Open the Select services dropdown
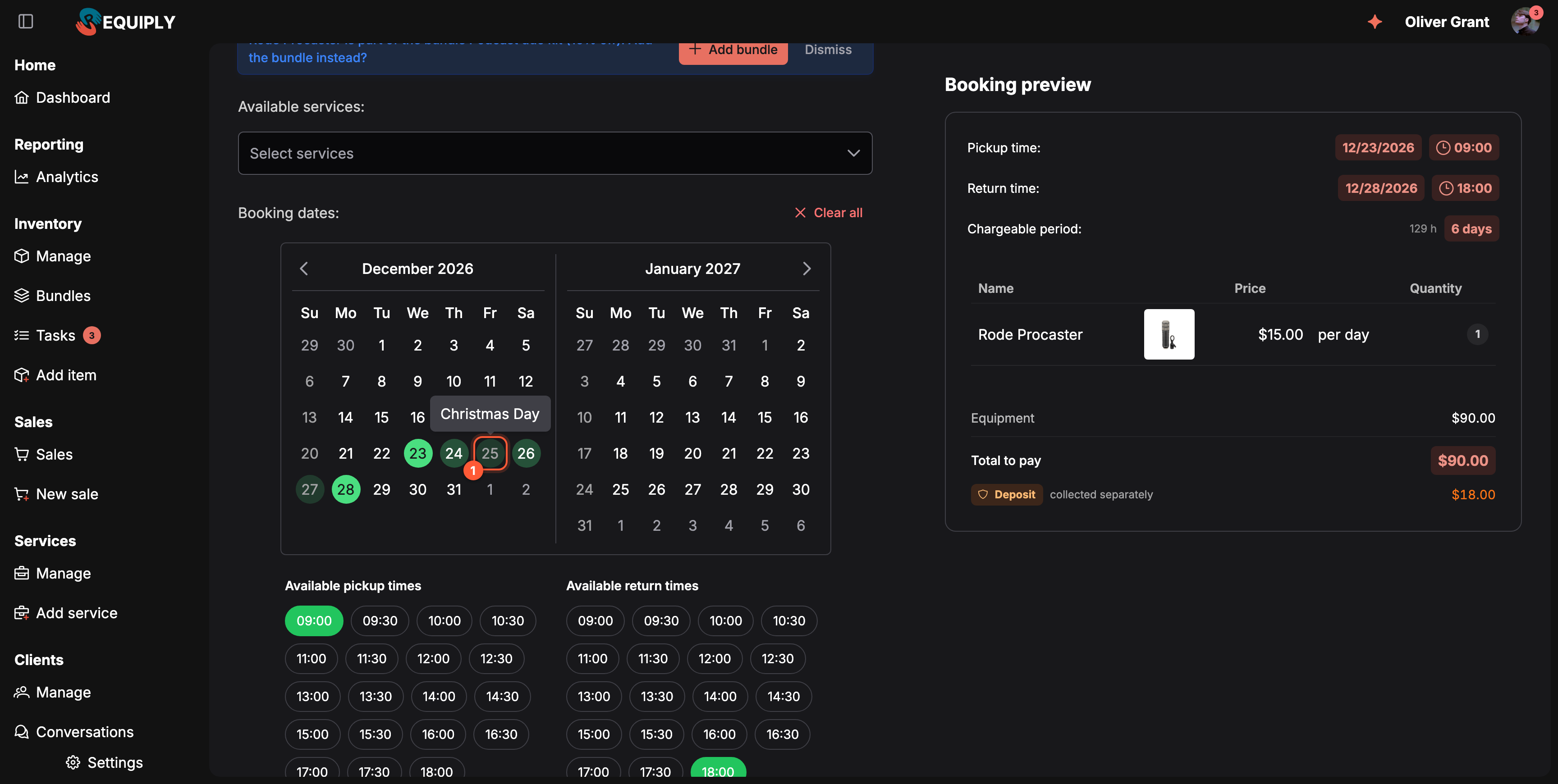 (554, 153)
